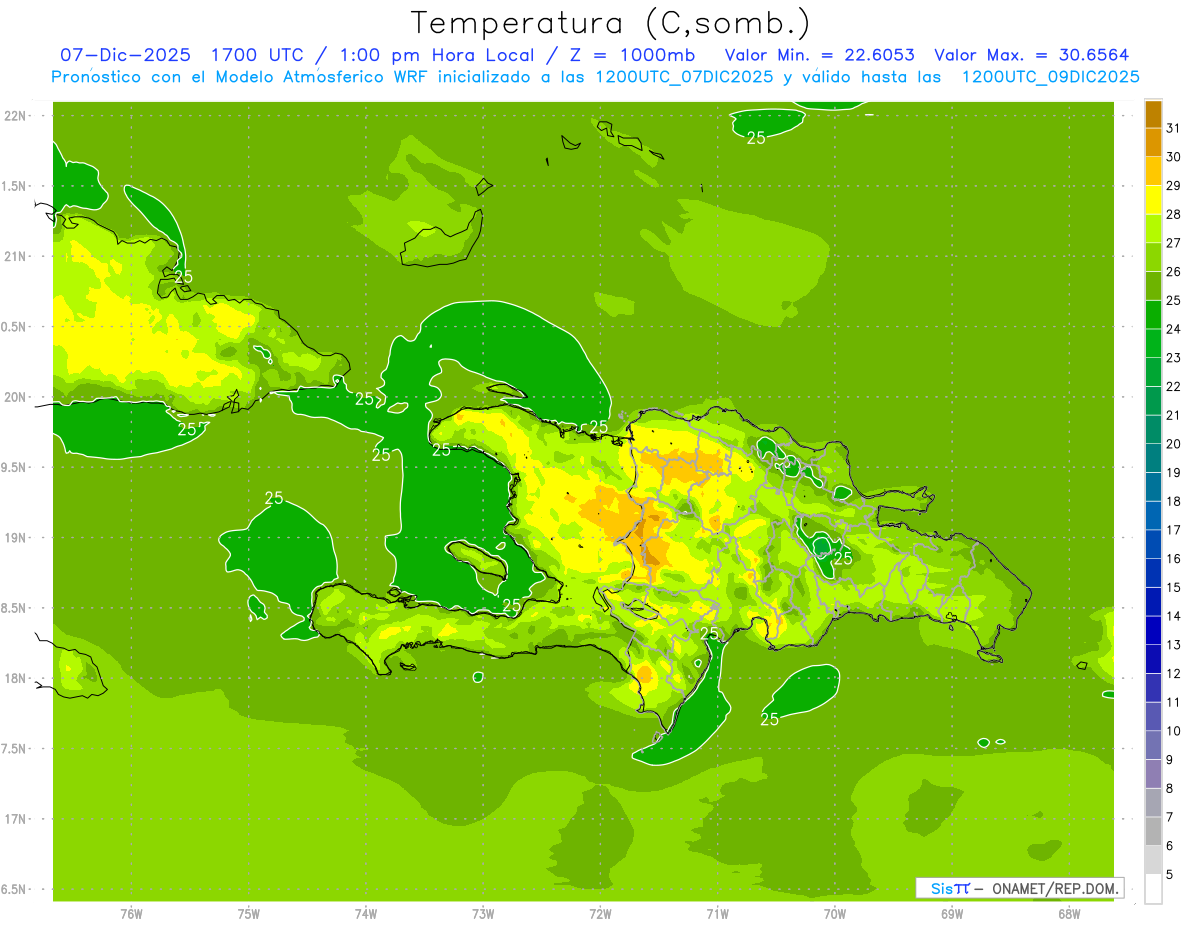Image resolution: width=1200 pixels, height=927 pixels.
Task: Pick the teal swatch between 19 and 20
Action: [1153, 458]
